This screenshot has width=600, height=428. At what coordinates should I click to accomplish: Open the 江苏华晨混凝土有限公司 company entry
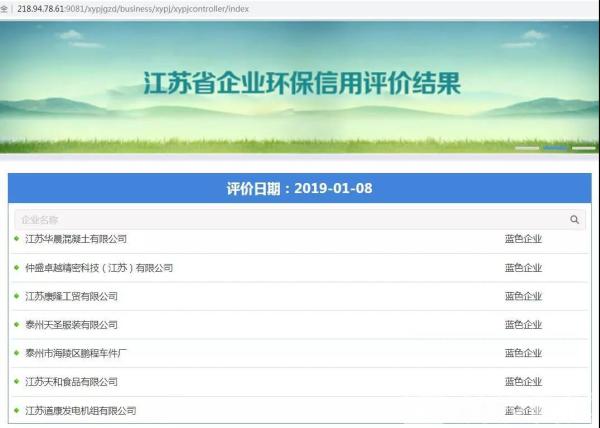[x=76, y=239]
